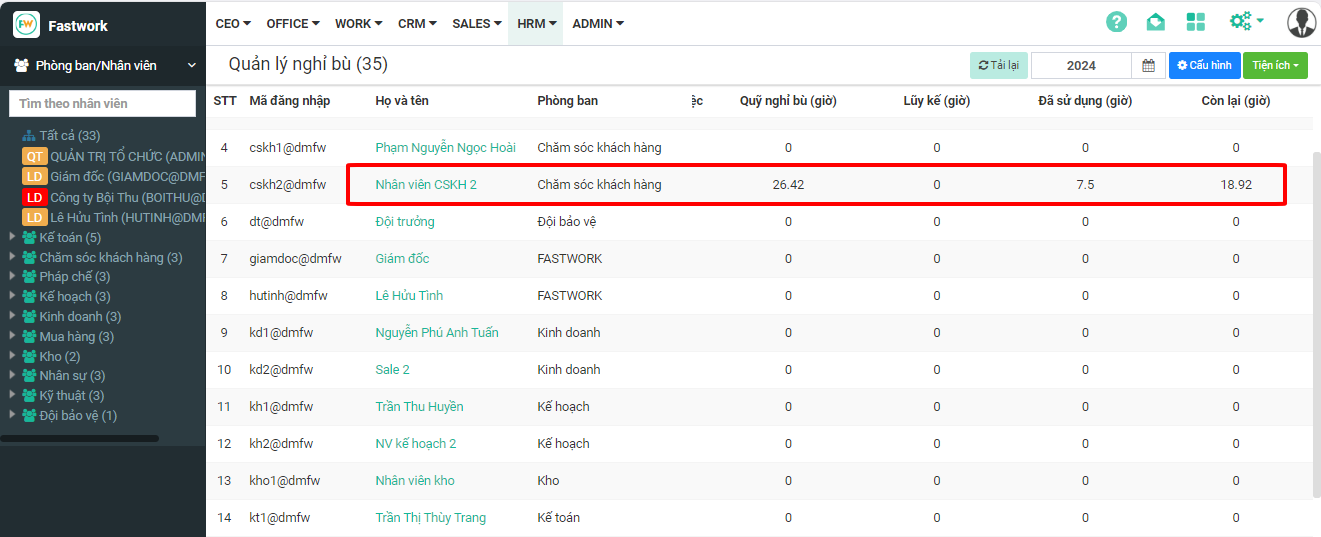The height and width of the screenshot is (537, 1321).
Task: Expand the Nhân sự (3) department
Action: [x=12, y=375]
